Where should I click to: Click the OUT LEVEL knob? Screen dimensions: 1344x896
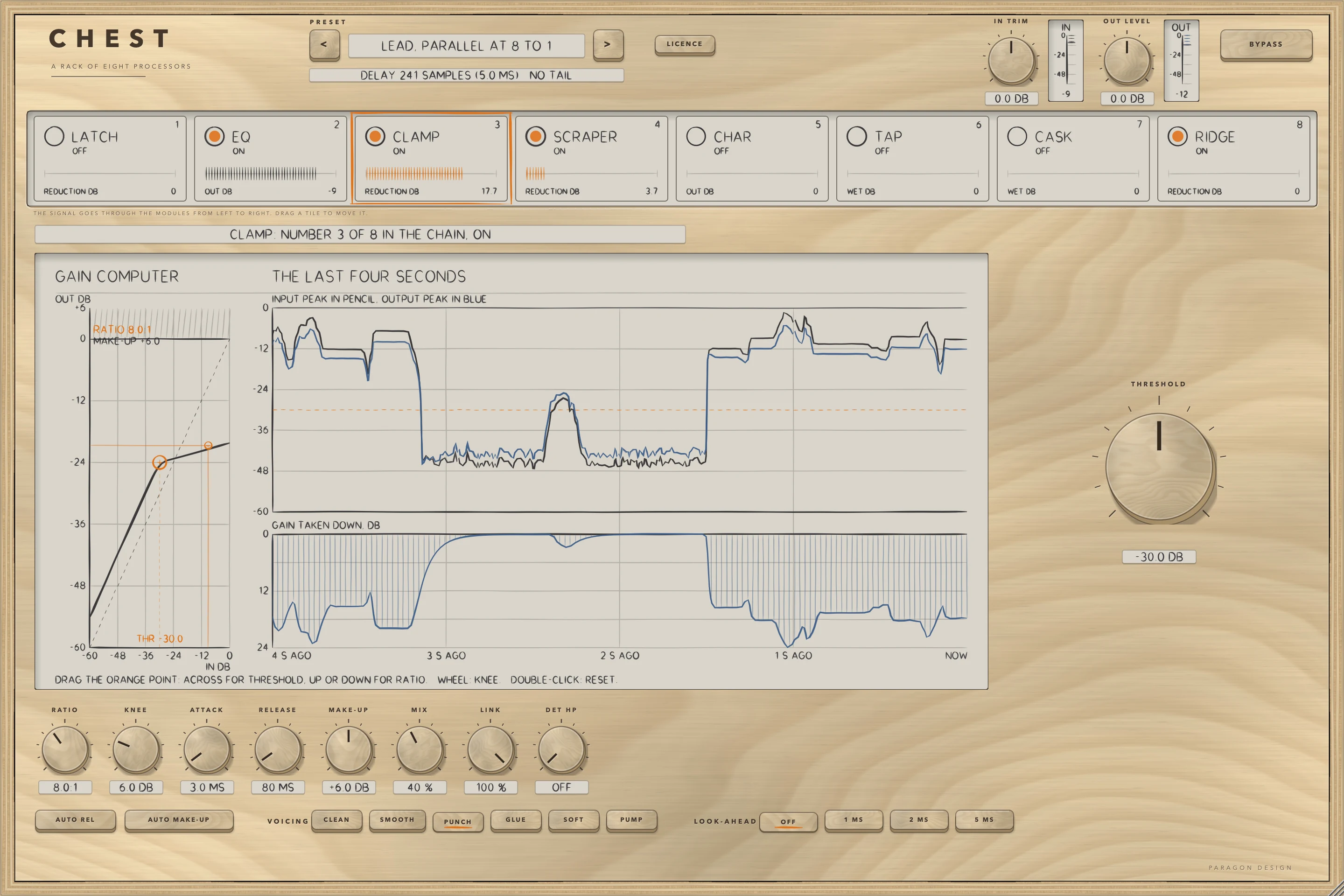(x=1127, y=61)
